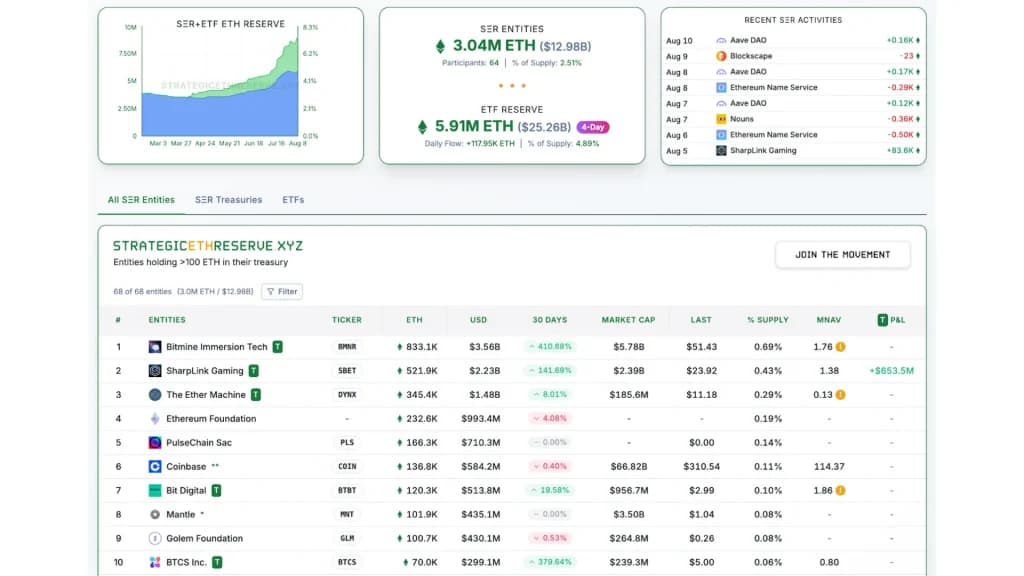
Task: Click the BTCS Inc. logo icon
Action: click(155, 562)
